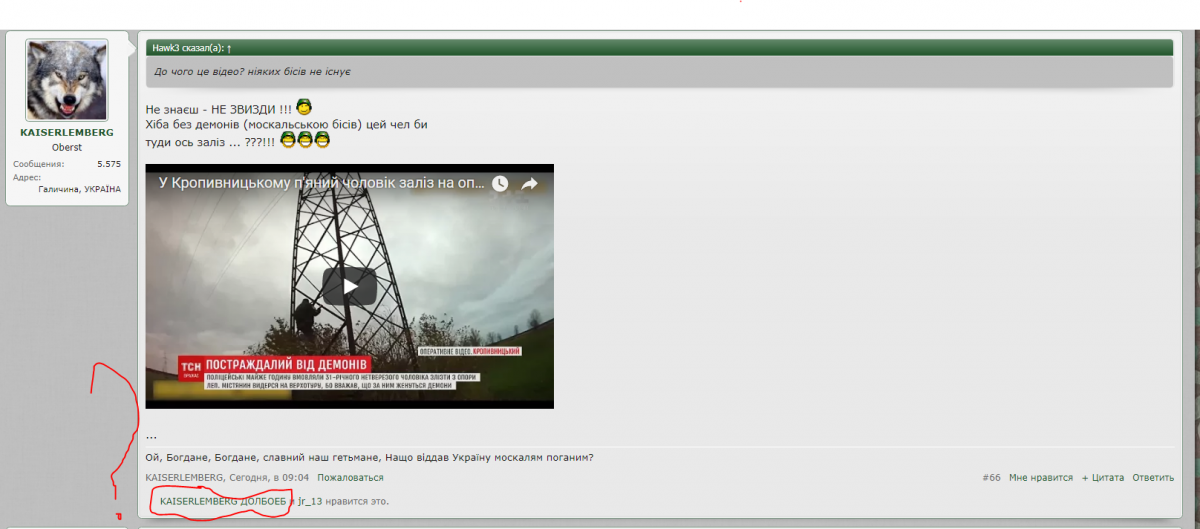The width and height of the screenshot is (1200, 529).
Task: Open the post permalink #66
Action: point(992,478)
